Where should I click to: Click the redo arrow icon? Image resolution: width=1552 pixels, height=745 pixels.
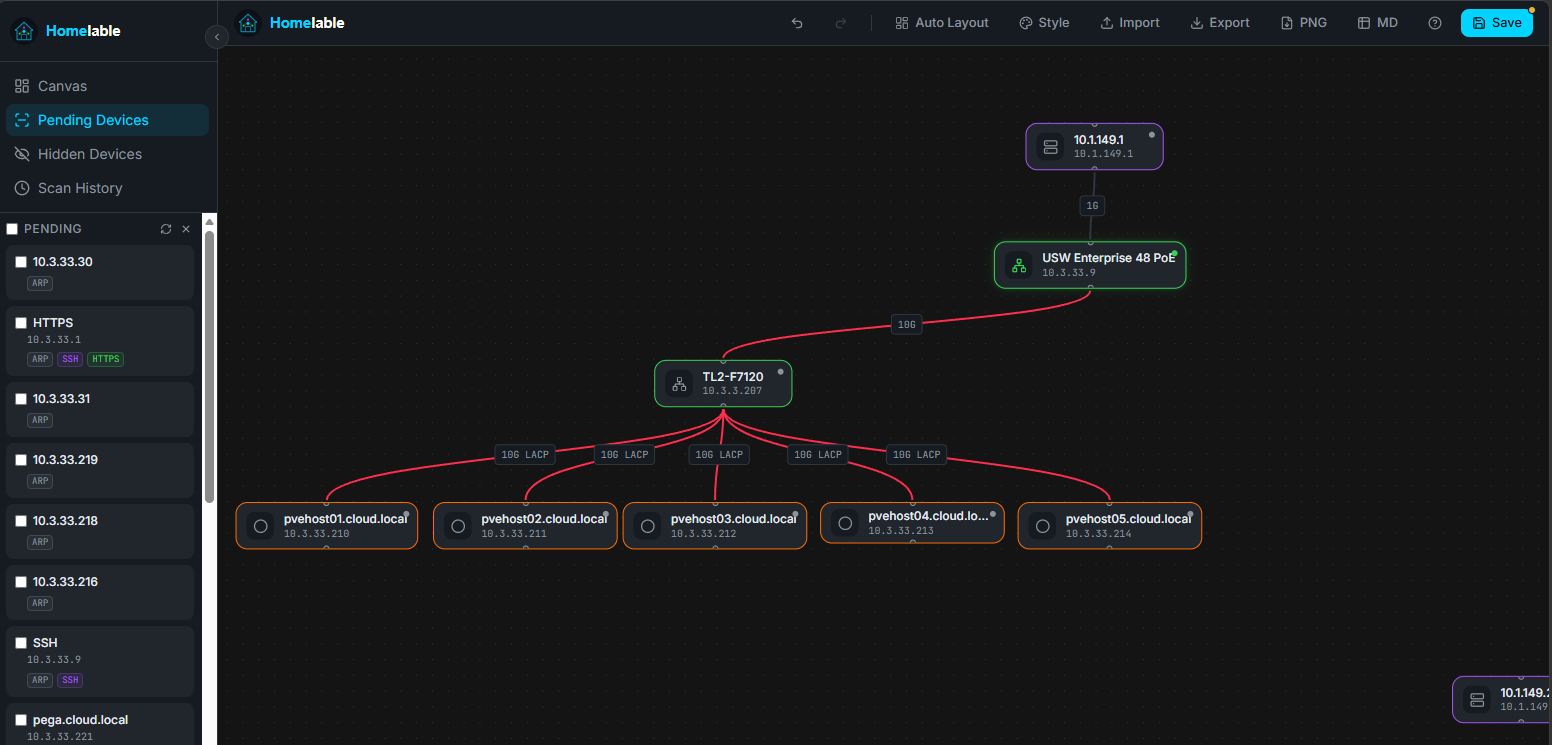point(841,23)
